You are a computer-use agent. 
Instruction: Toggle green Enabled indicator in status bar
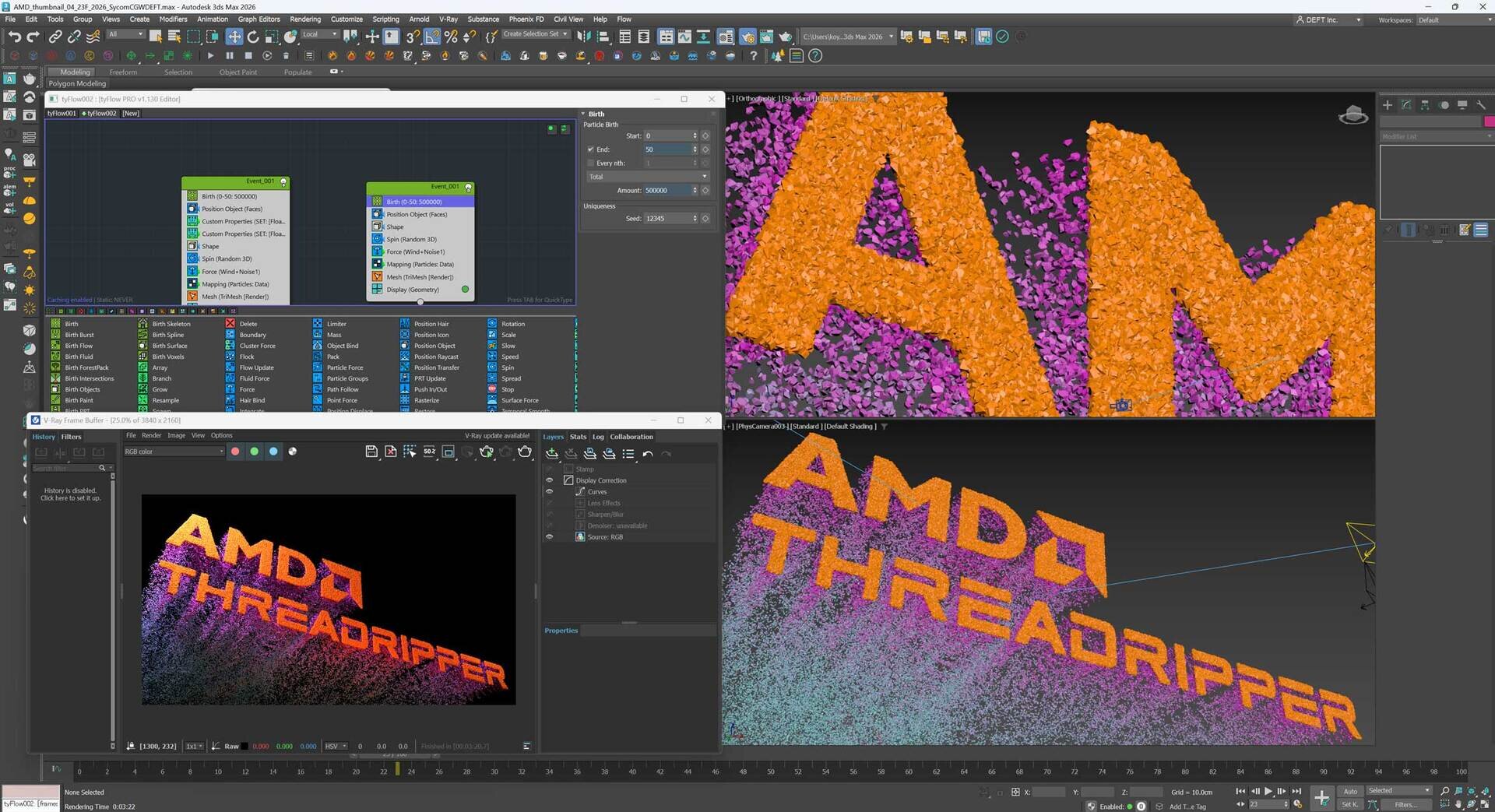[x=1130, y=807]
